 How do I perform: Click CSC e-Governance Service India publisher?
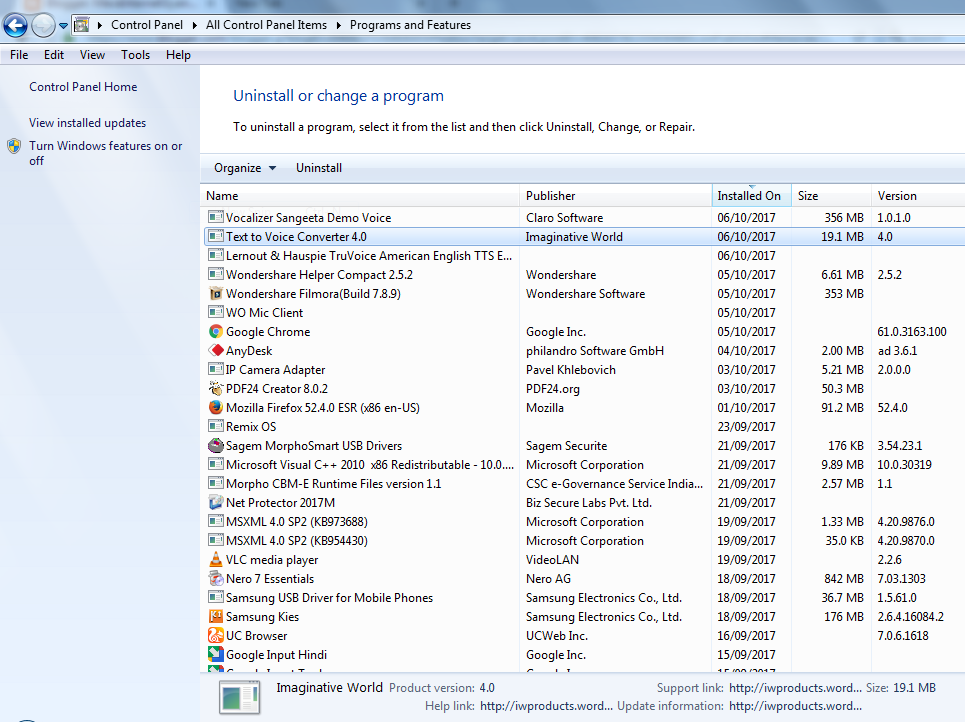coord(614,484)
